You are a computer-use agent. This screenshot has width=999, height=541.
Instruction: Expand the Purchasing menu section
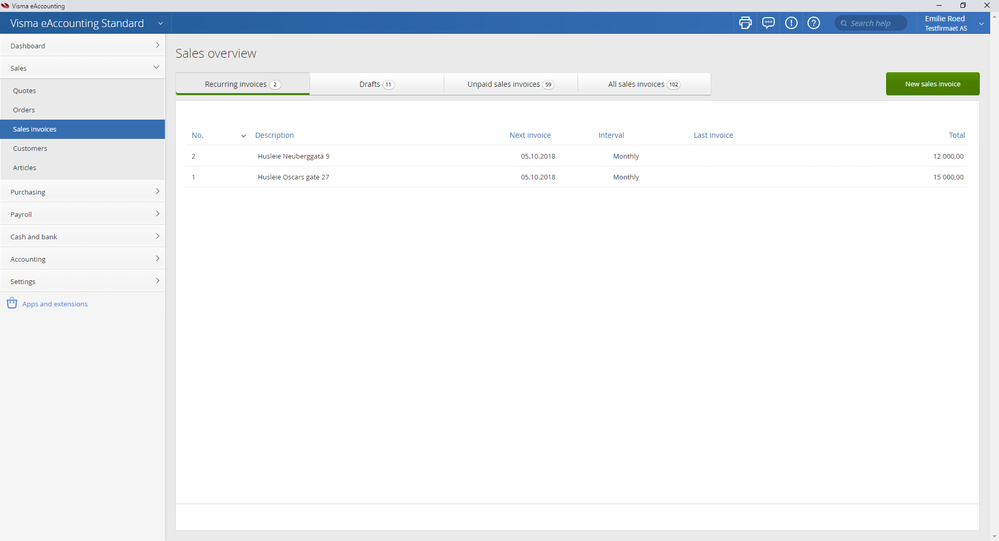coord(83,192)
